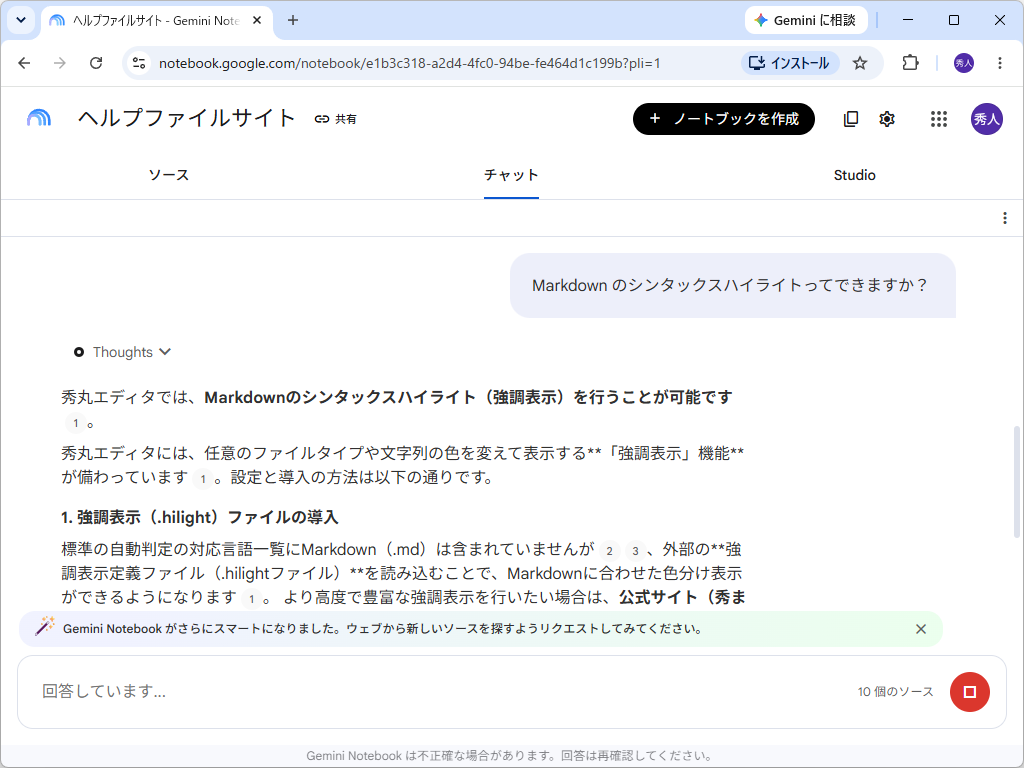1024x768 pixels.
Task: Open citation 3 in the hilight paragraph
Action: tap(635, 551)
